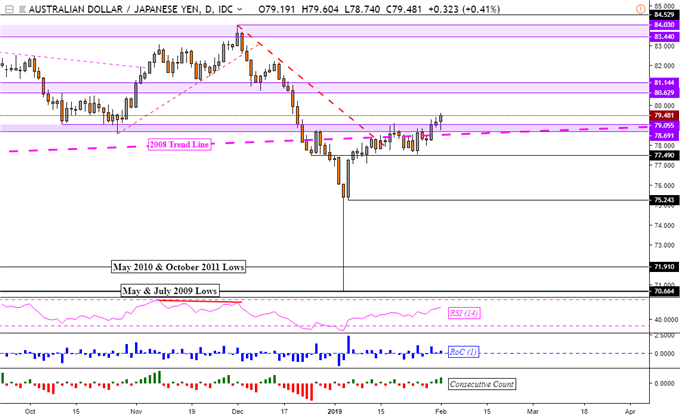This screenshot has width=680, height=416.
Task: Select the 'May 2010 & October 2011 Lows' label
Action: coord(178,267)
